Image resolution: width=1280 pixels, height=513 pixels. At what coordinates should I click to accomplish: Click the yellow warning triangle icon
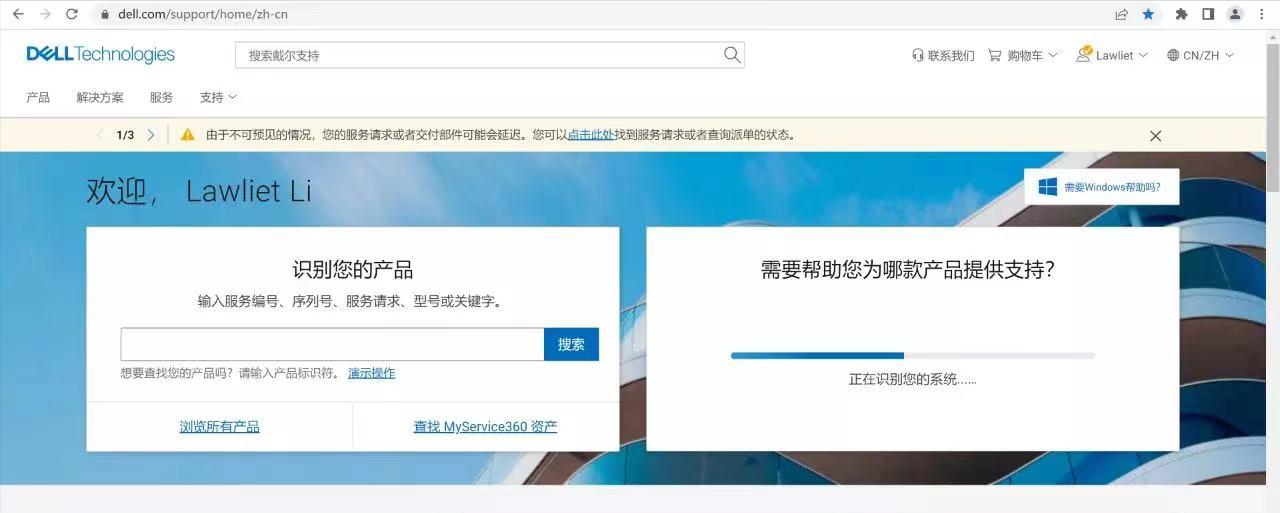[x=187, y=135]
